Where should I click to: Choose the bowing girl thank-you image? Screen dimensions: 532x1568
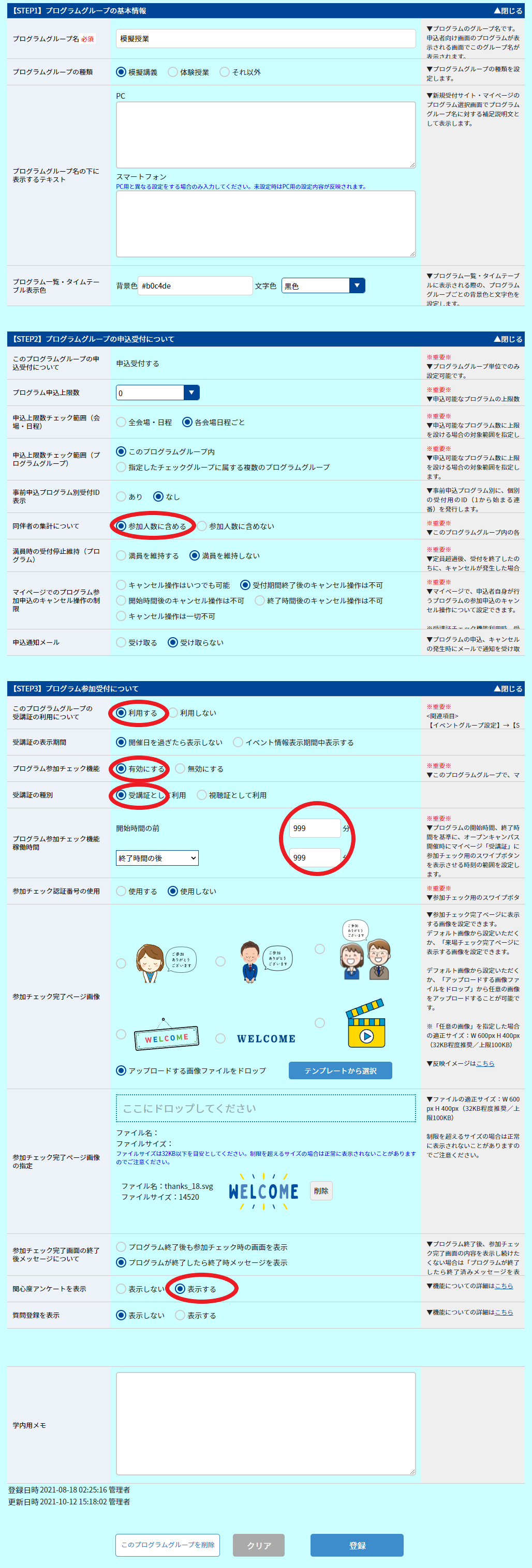tap(121, 963)
